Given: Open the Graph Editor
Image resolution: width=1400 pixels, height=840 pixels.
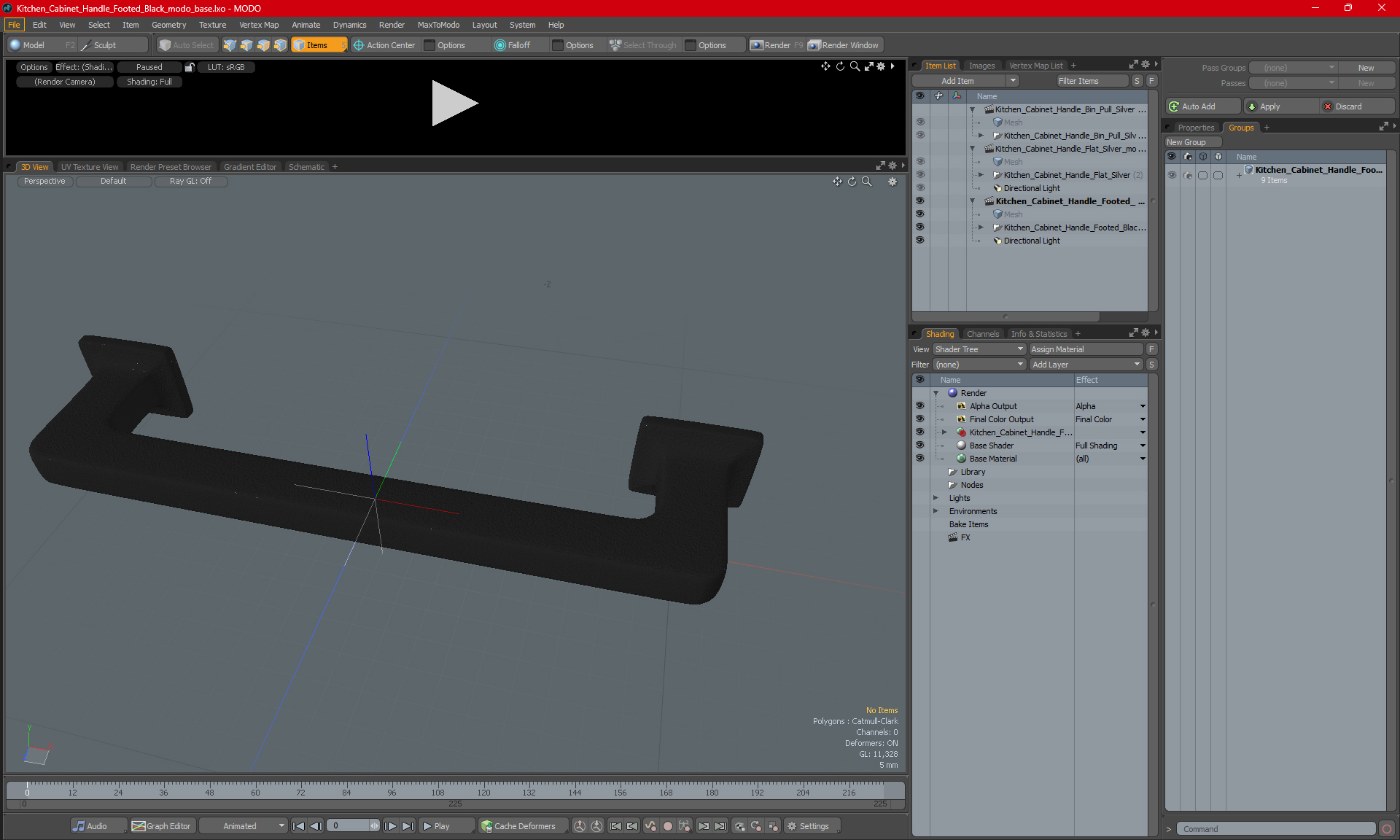Looking at the screenshot, I should [161, 826].
